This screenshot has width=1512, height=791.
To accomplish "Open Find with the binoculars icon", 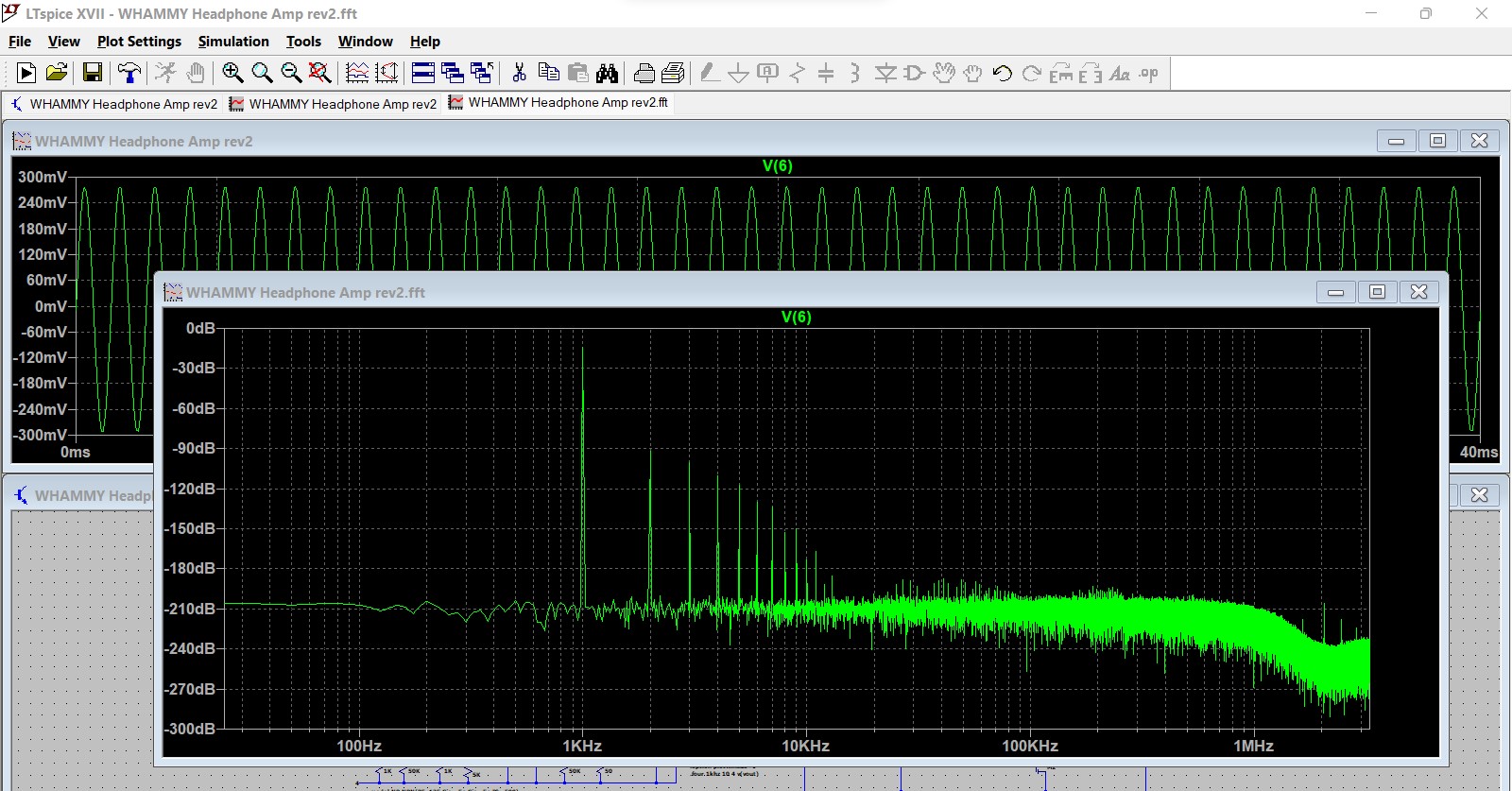I will pyautogui.click(x=607, y=73).
